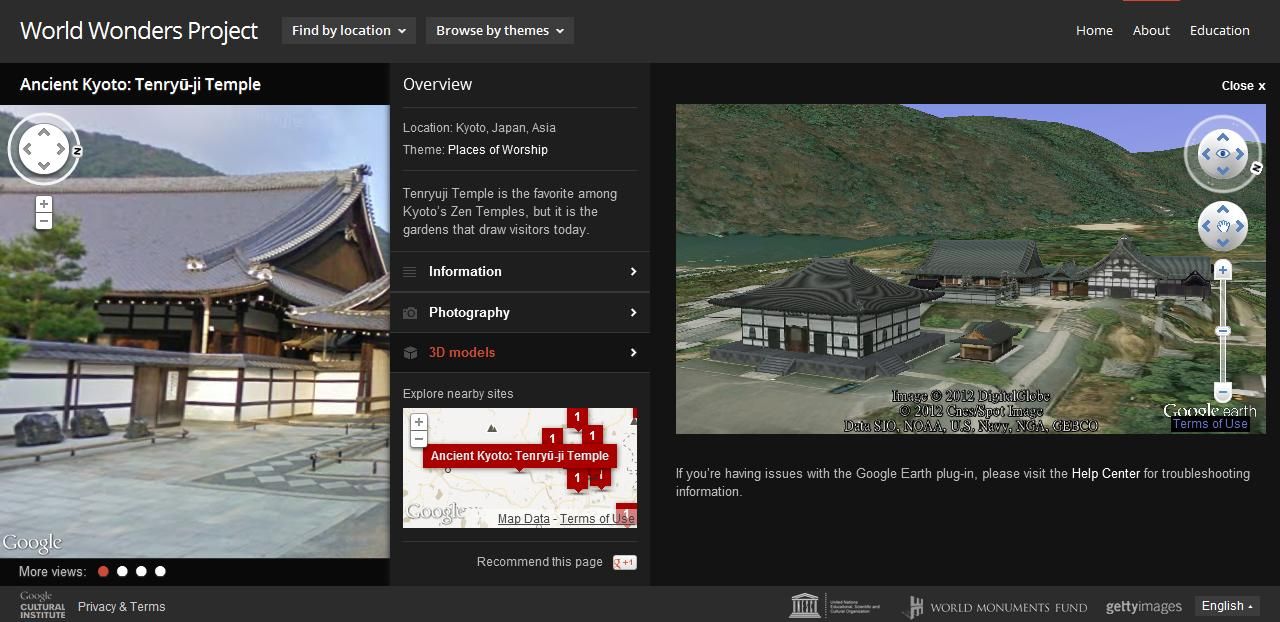Open the Find by location dropdown
The width and height of the screenshot is (1280, 622).
[349, 31]
